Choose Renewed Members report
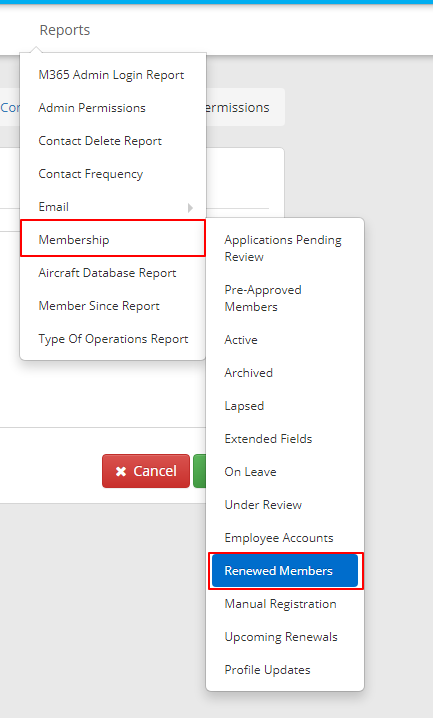 tap(285, 571)
